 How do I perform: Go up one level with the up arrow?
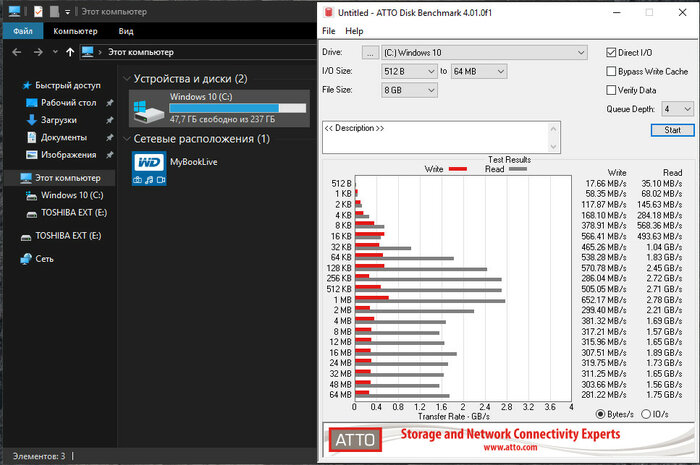[x=70, y=52]
